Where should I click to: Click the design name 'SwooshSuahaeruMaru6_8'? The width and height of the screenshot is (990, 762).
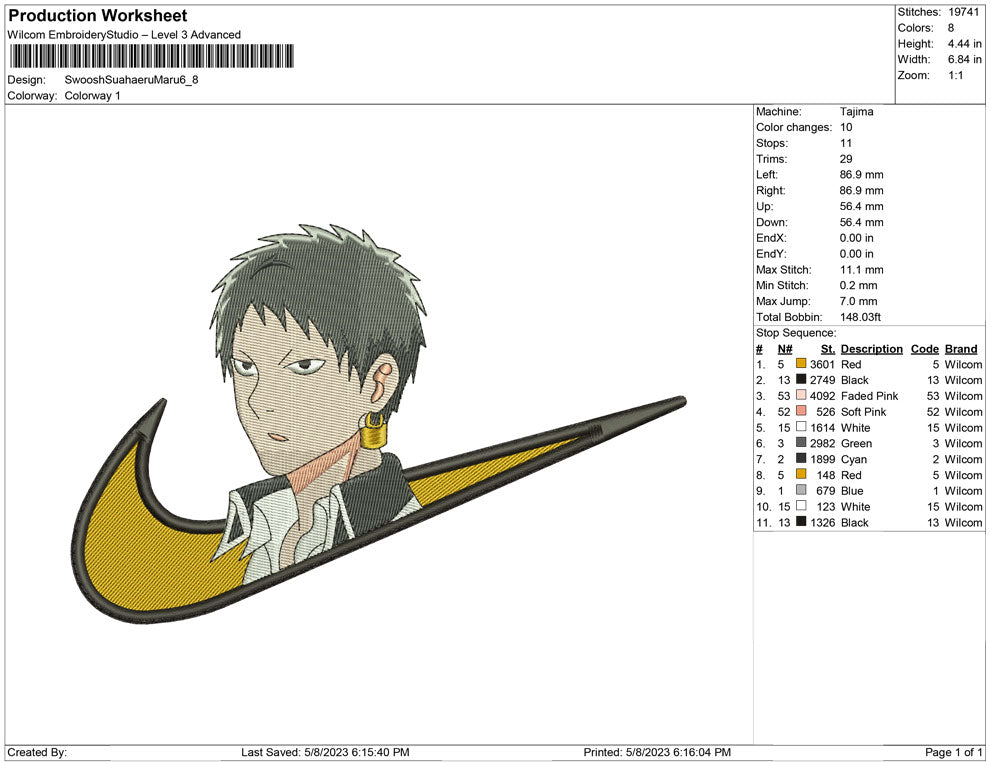[131, 80]
